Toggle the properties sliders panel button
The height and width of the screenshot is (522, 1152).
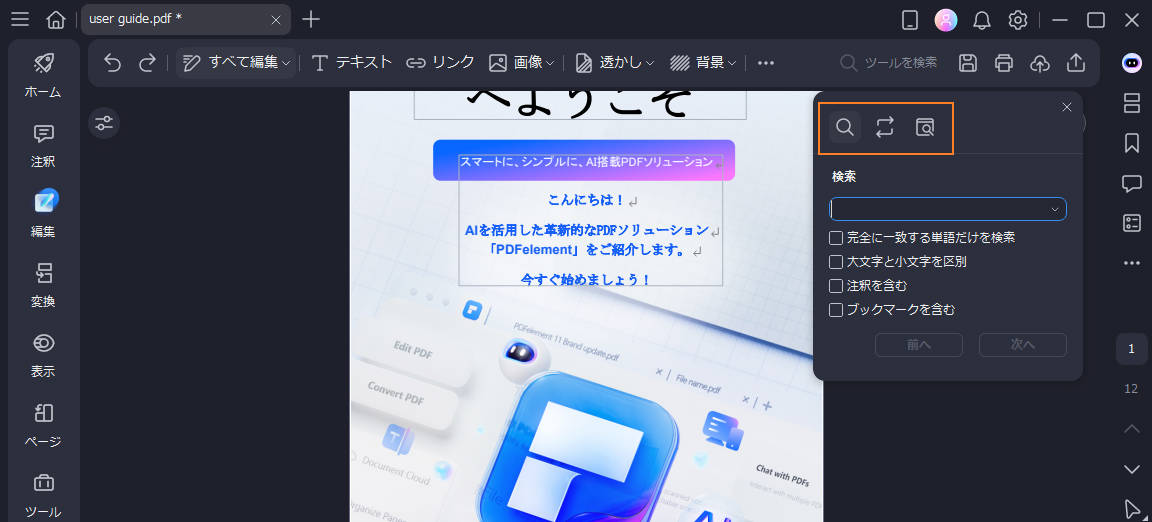(x=104, y=123)
